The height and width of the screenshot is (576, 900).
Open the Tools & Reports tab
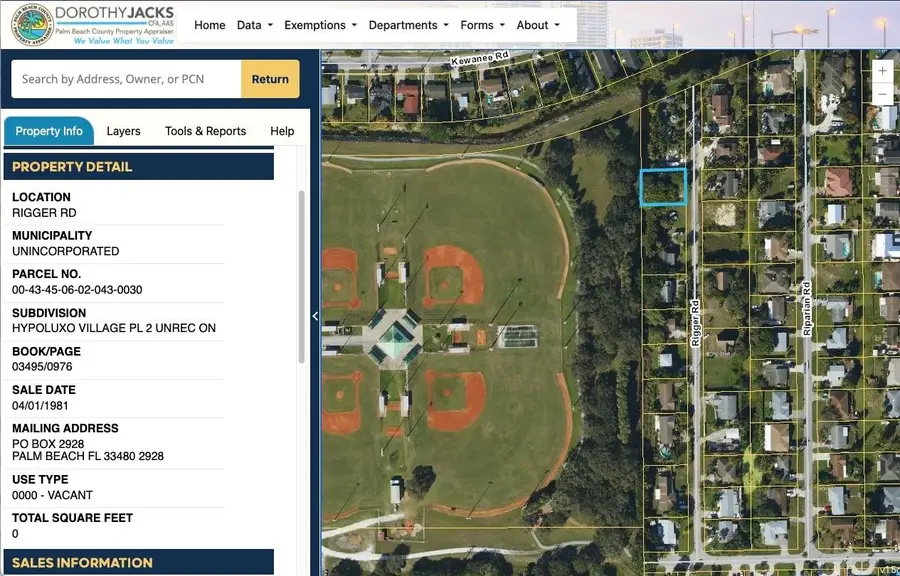point(205,131)
